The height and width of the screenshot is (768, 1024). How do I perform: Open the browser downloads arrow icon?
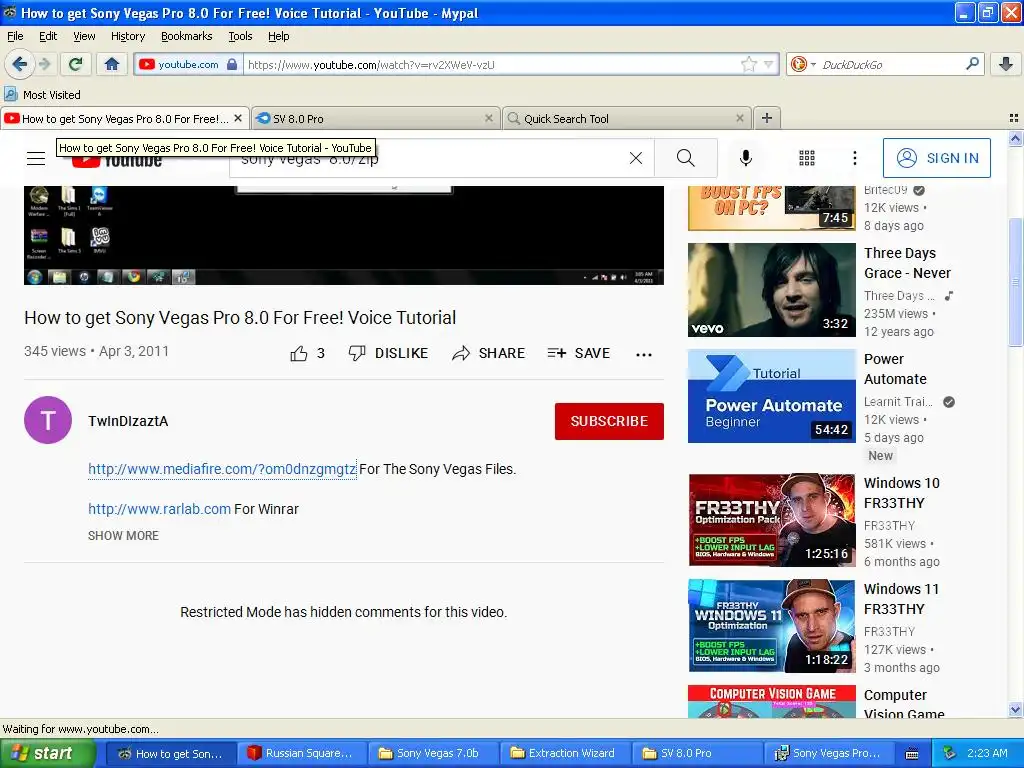click(x=1006, y=64)
